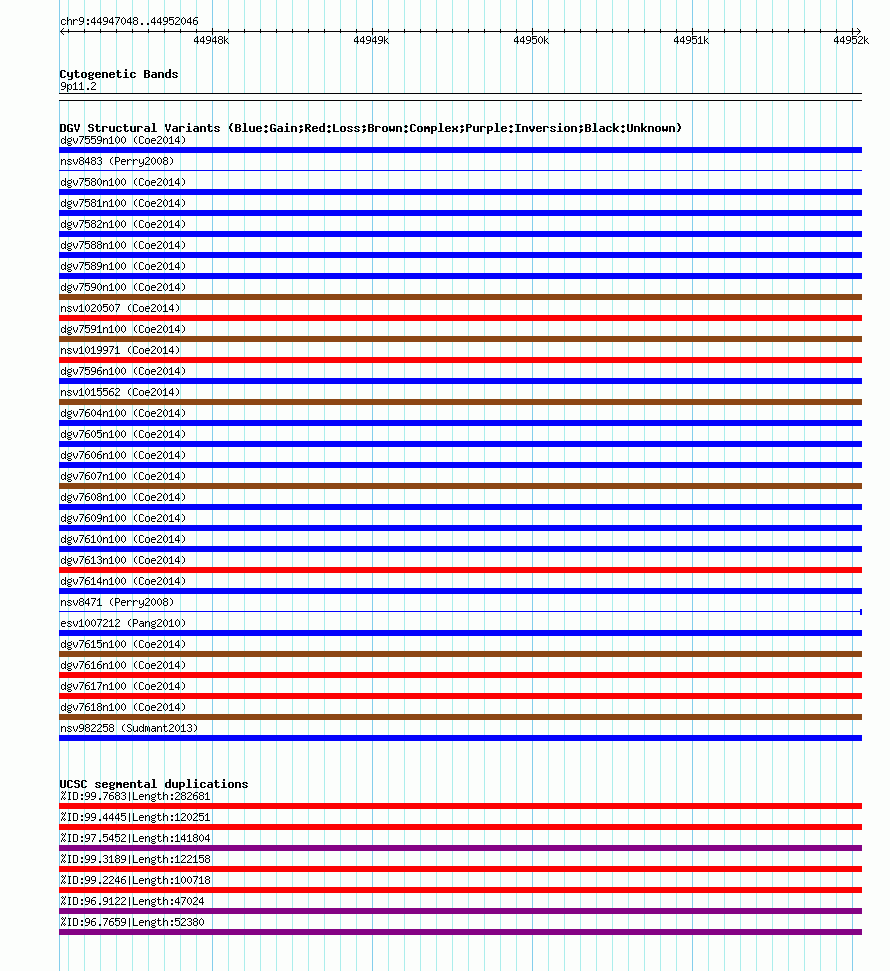Click the 44949k ruler tick label
Viewport: 890px width, 971px height.
(x=371, y=41)
